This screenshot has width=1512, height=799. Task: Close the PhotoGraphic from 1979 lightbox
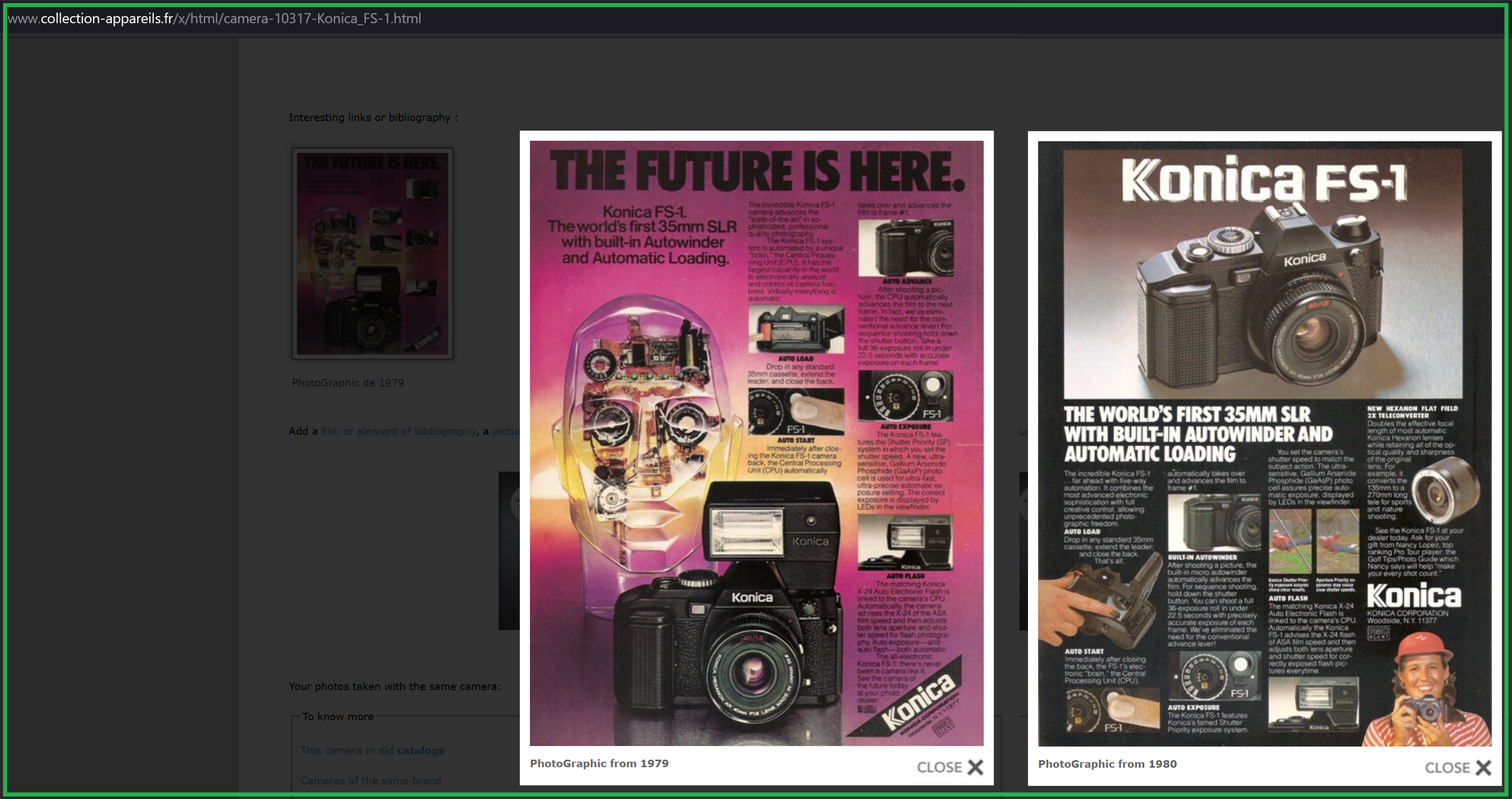tap(950, 767)
